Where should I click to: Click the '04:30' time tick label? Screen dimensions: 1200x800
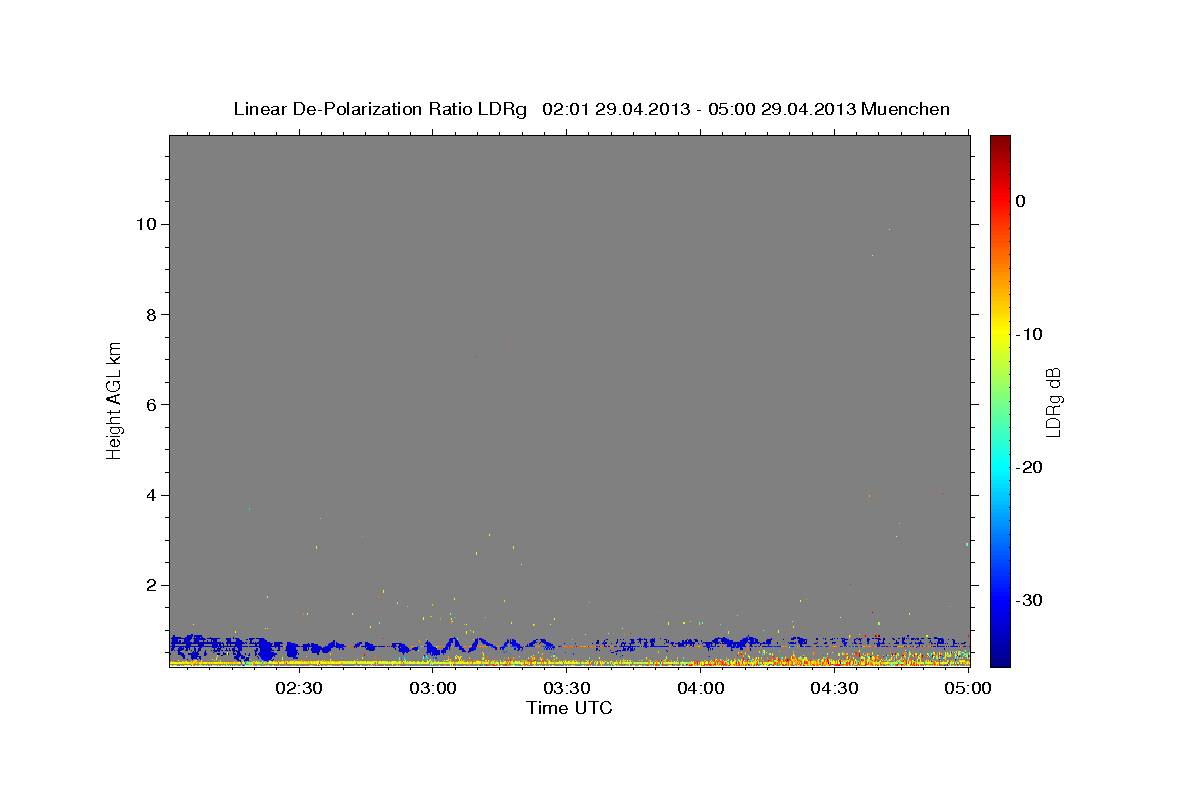[834, 688]
